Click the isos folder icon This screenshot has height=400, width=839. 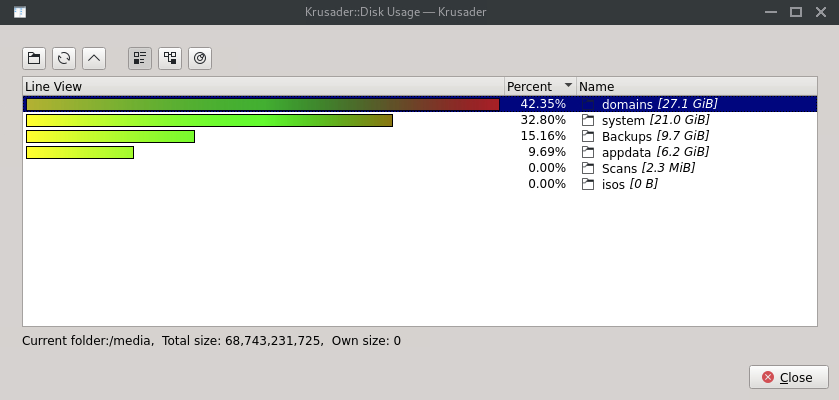(x=588, y=184)
